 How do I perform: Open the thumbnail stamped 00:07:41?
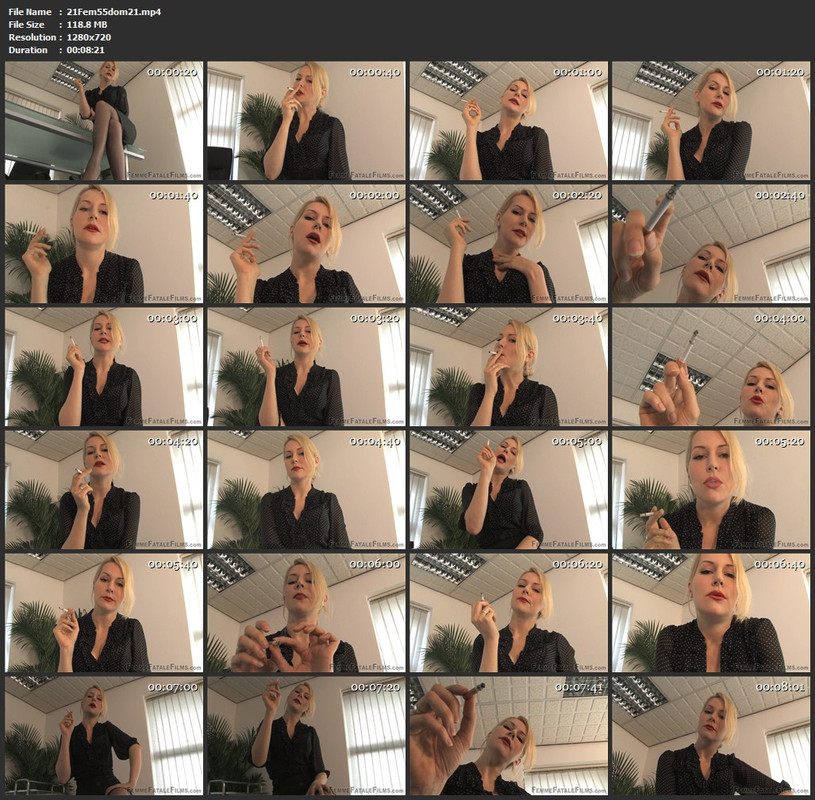[x=508, y=736]
